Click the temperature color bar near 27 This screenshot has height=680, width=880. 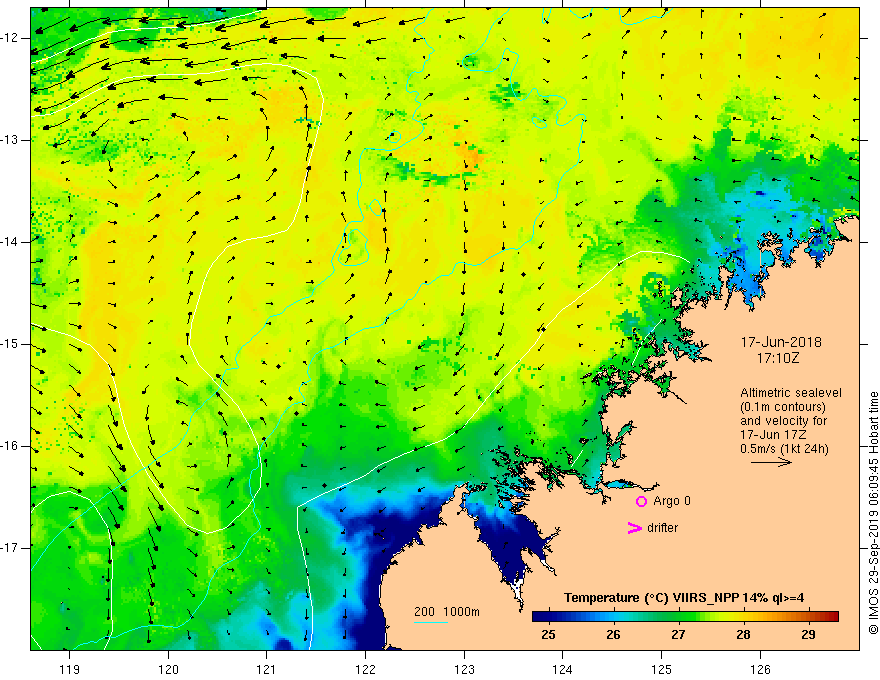tap(679, 617)
